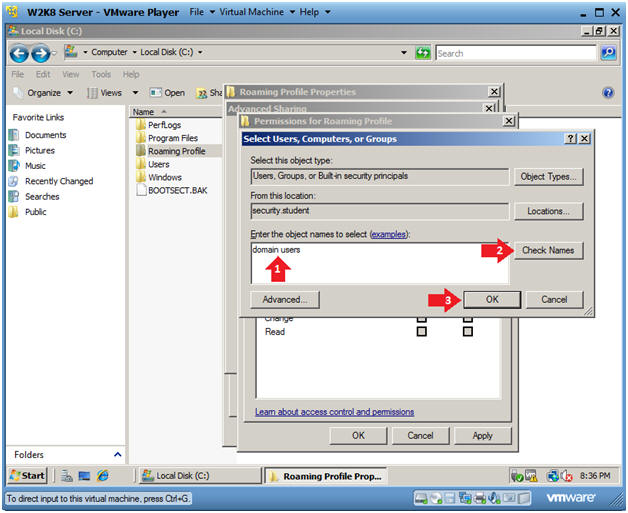
Task: Toggle the Change Deny checkbox
Action: [x=467, y=318]
